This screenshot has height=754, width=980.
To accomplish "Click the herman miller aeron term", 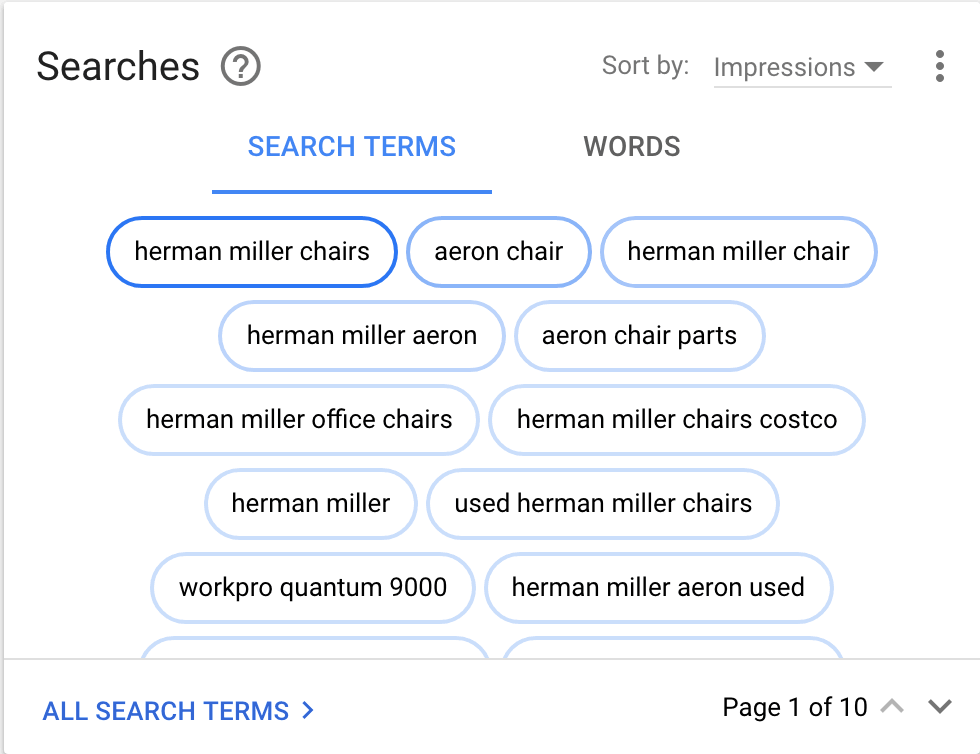I will [x=360, y=336].
